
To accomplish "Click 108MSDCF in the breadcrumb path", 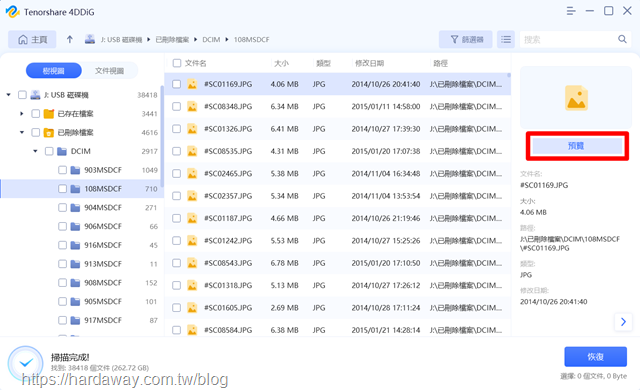I will (251, 40).
